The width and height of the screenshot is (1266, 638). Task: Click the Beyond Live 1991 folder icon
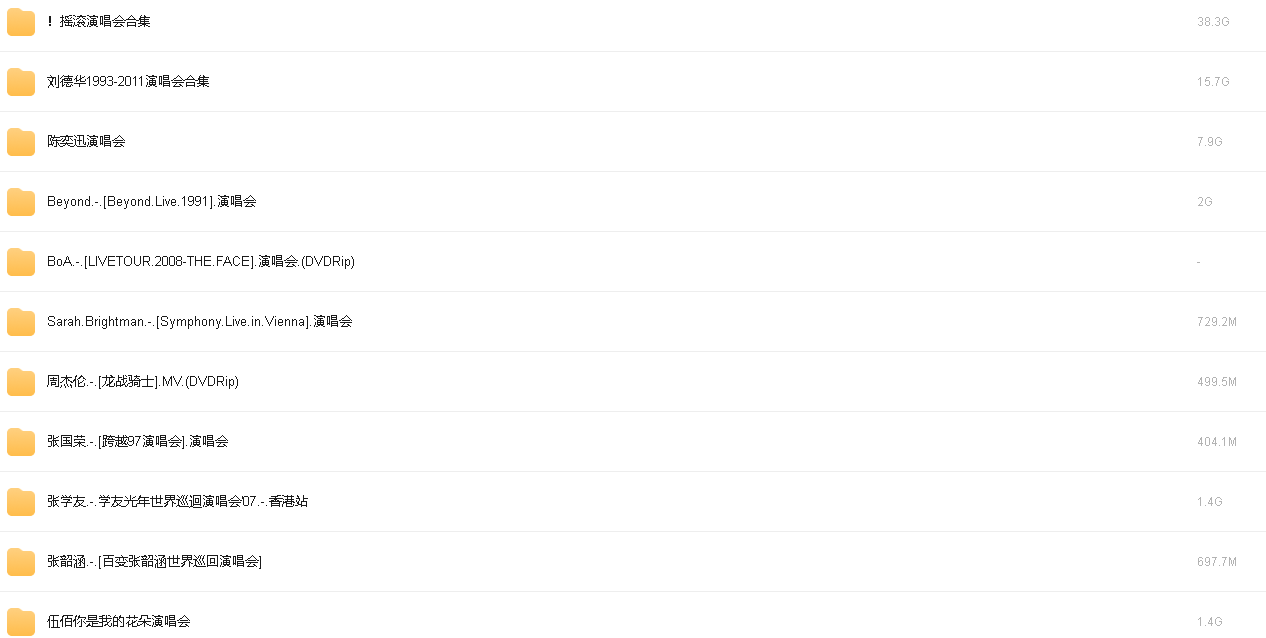[21, 202]
